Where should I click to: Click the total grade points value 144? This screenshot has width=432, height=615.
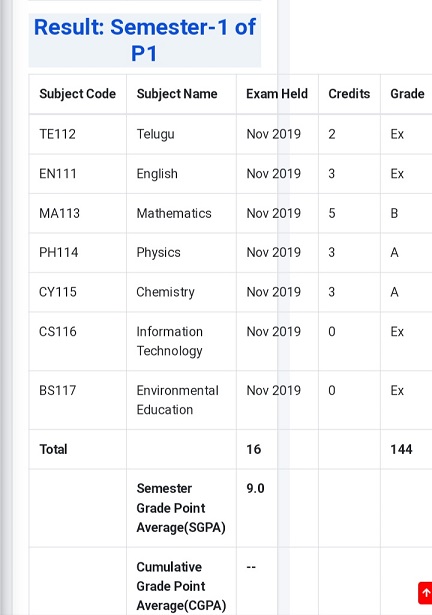point(401,449)
